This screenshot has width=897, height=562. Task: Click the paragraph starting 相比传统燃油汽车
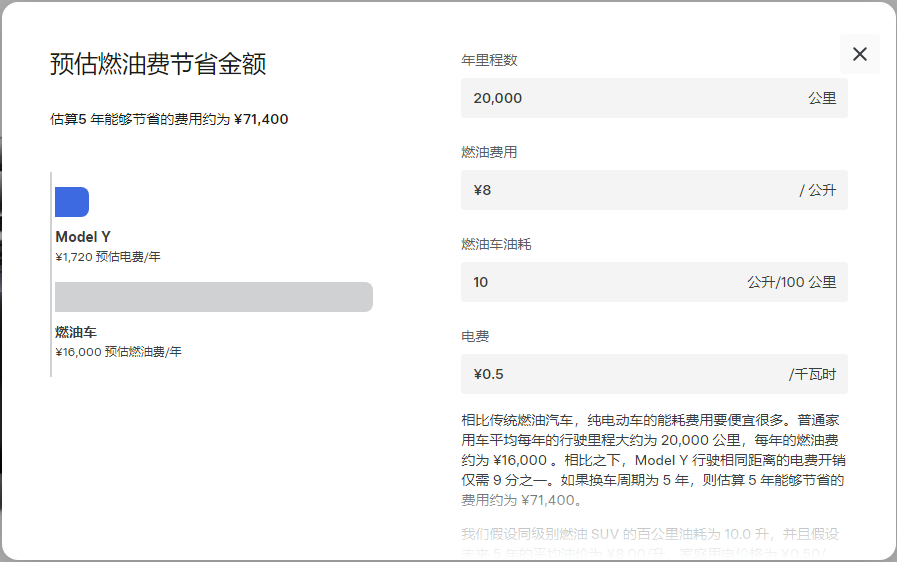(x=653, y=460)
